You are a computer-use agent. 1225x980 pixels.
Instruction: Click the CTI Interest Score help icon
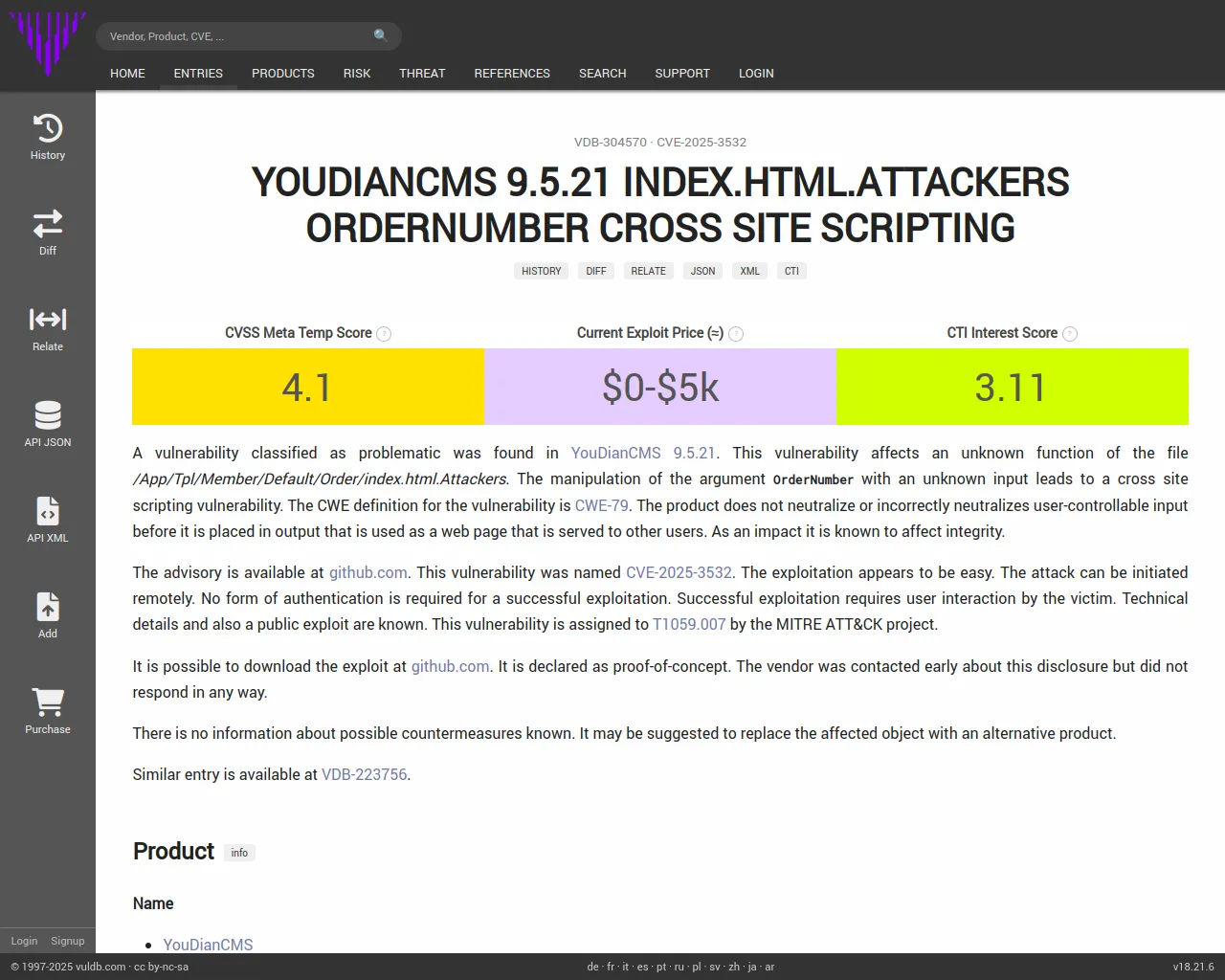click(x=1070, y=334)
